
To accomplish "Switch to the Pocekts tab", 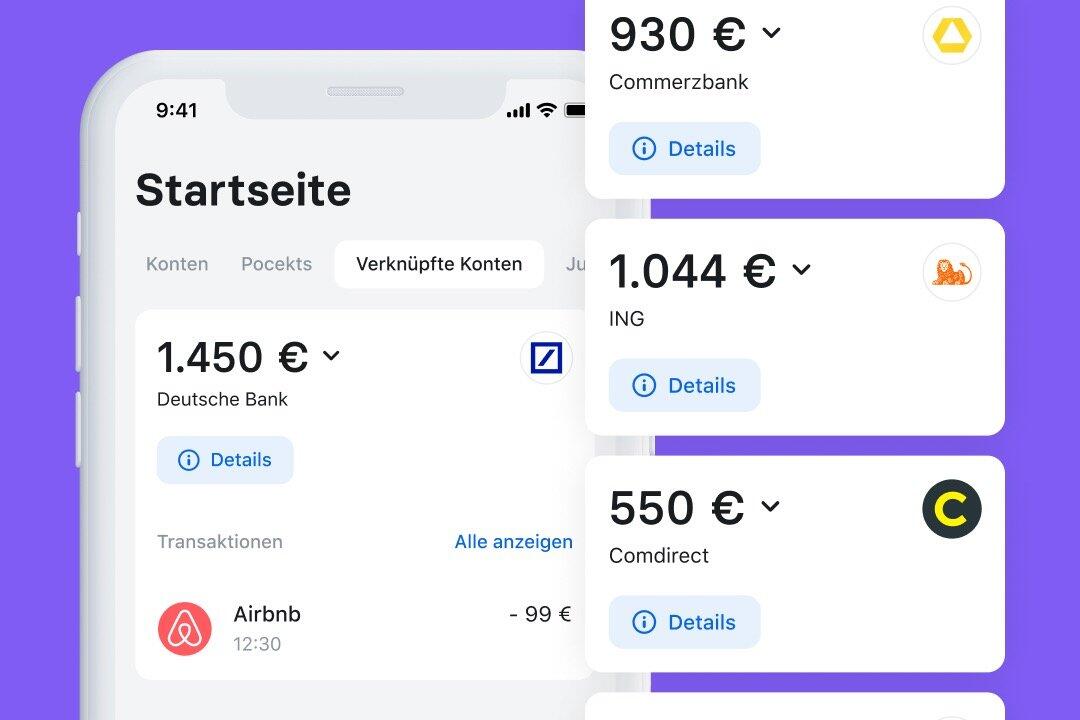I will (x=276, y=264).
